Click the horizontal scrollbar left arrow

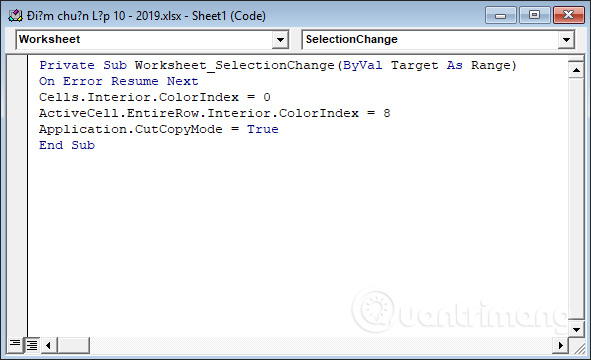coord(48,345)
